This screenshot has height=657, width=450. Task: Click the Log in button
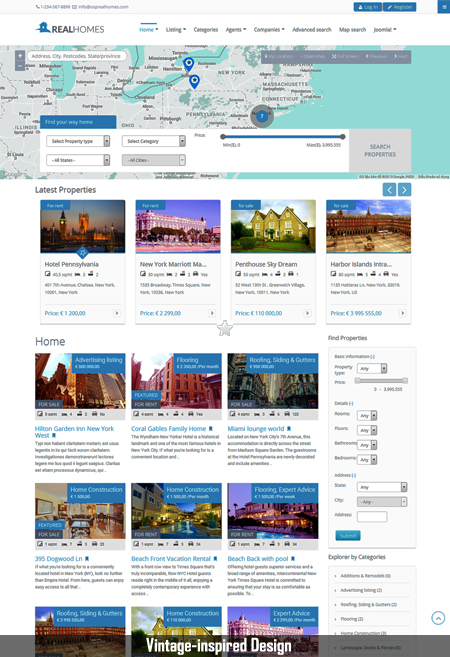pyautogui.click(x=367, y=7)
